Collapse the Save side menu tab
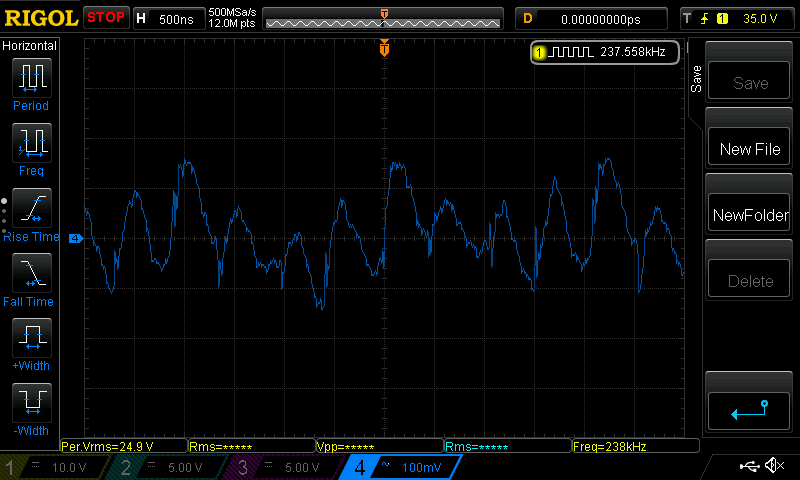 pos(696,80)
